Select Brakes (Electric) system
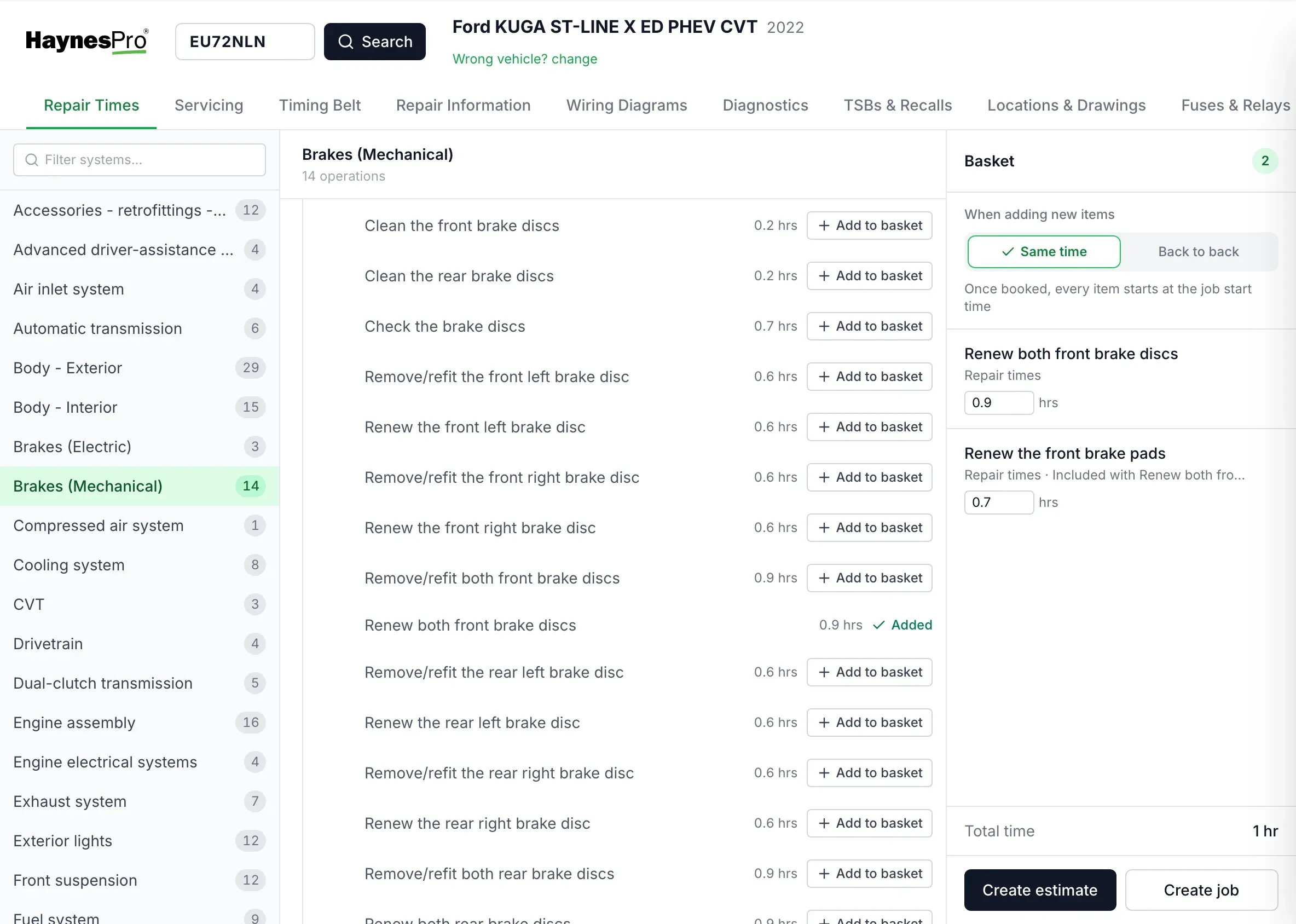The height and width of the screenshot is (924, 1296). coord(140,447)
